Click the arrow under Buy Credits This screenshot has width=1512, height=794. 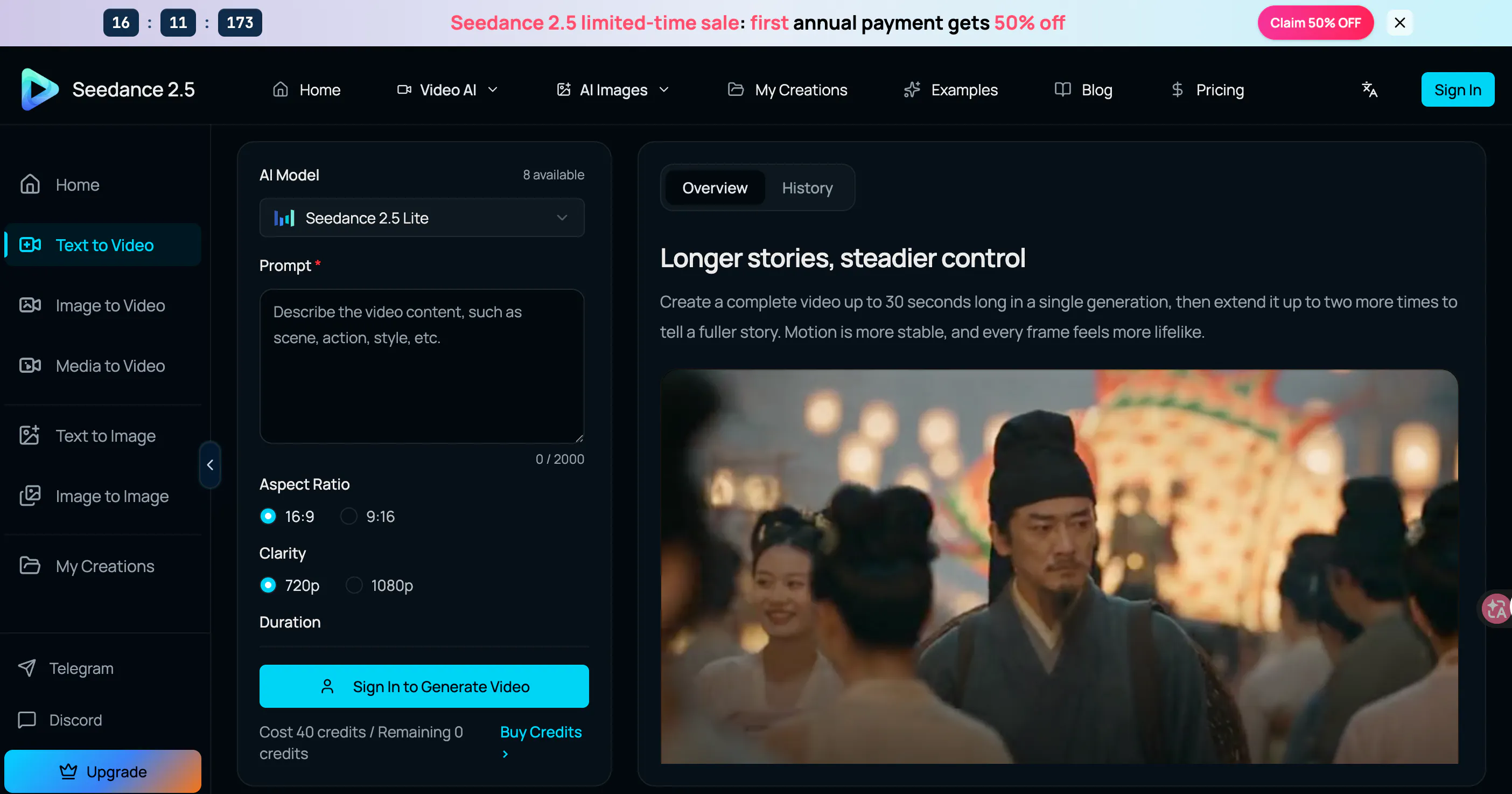point(506,754)
